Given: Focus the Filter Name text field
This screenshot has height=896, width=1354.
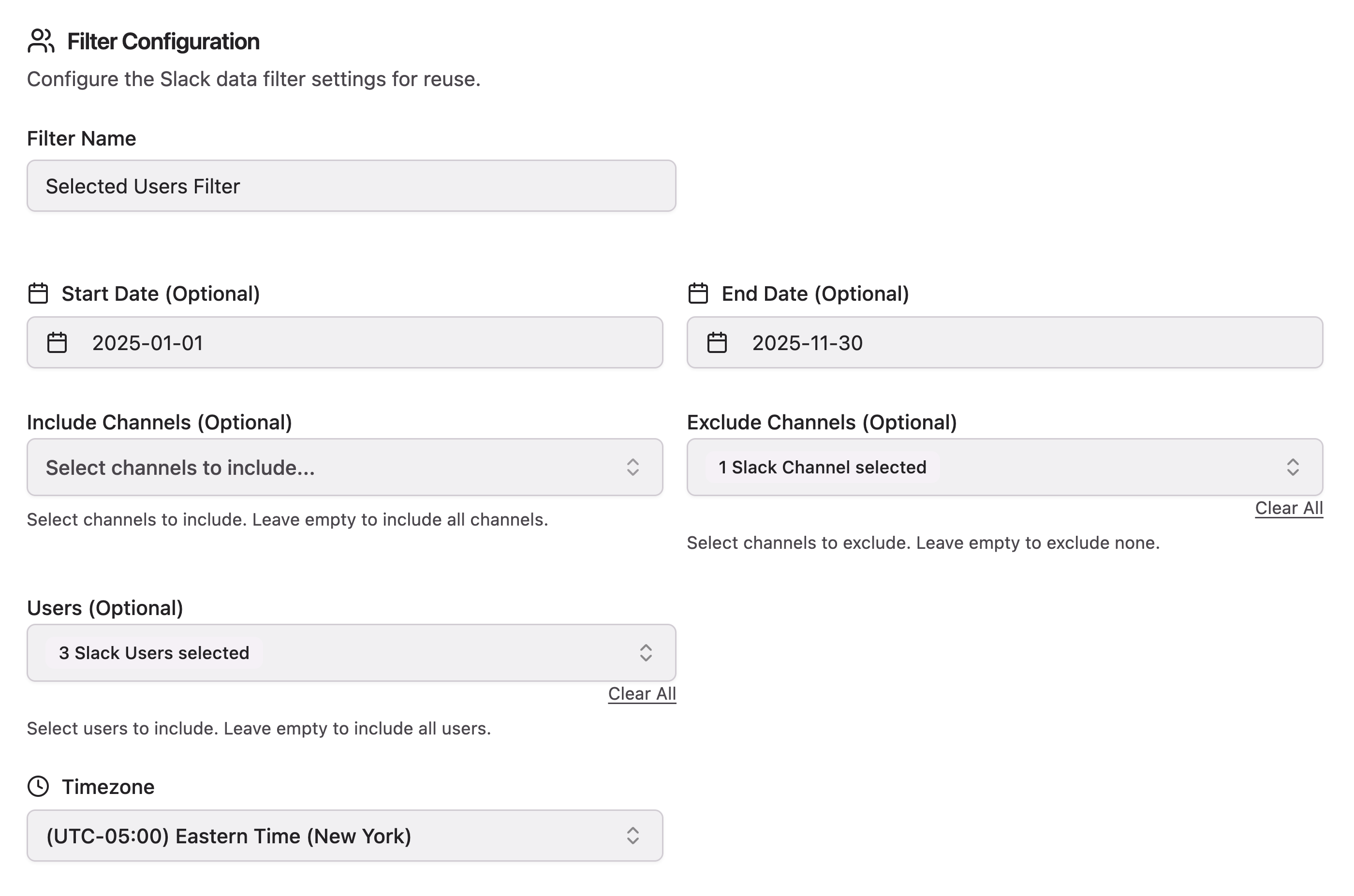Looking at the screenshot, I should point(351,186).
